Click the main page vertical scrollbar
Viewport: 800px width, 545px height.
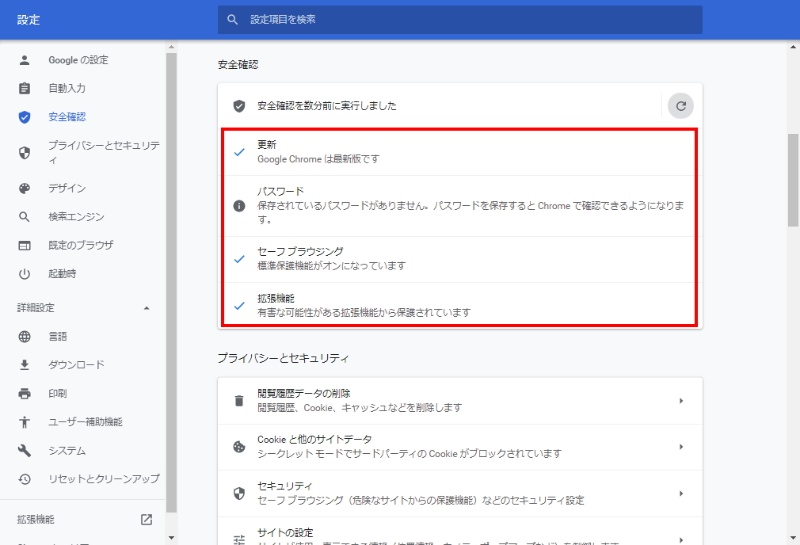(x=793, y=180)
